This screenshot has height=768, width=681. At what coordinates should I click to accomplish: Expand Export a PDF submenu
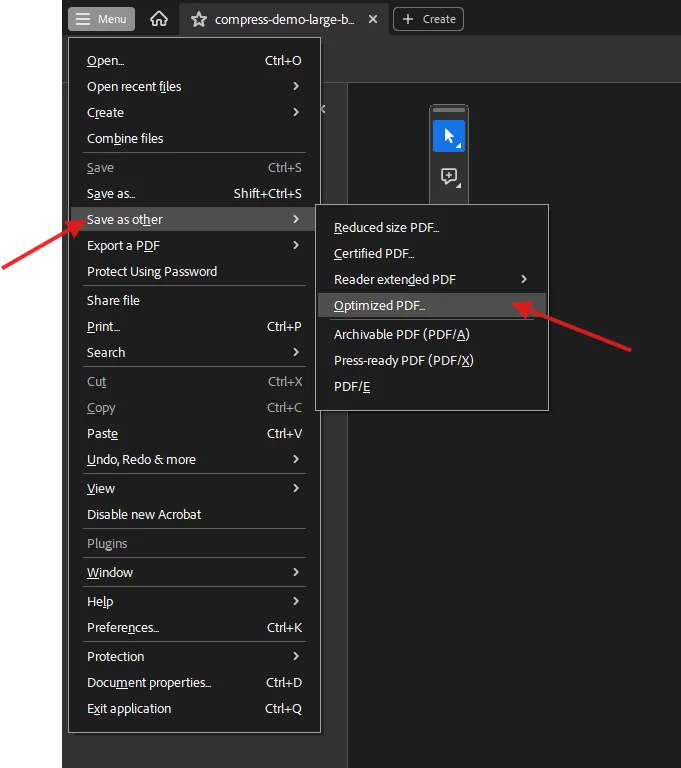click(x=194, y=245)
